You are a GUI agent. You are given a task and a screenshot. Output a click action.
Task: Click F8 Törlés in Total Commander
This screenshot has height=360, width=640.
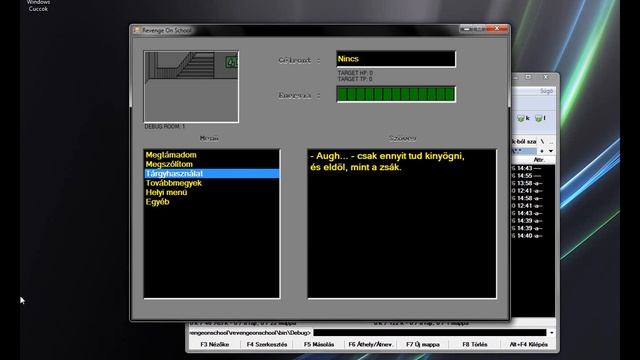click(475, 344)
